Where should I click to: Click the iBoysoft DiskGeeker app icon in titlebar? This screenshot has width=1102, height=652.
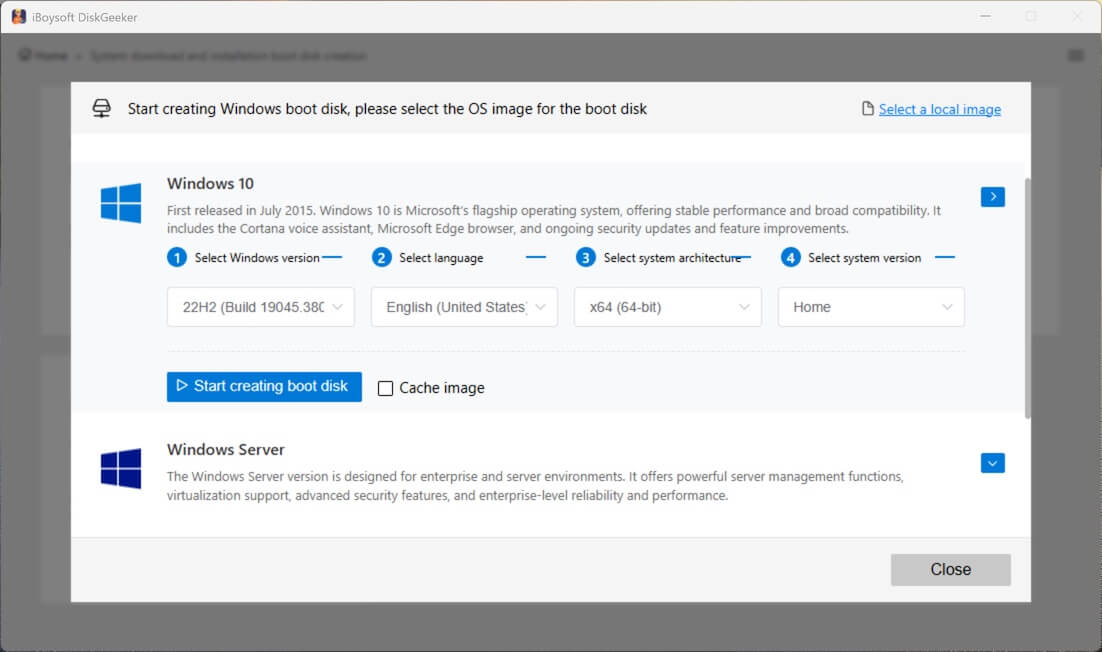18,16
